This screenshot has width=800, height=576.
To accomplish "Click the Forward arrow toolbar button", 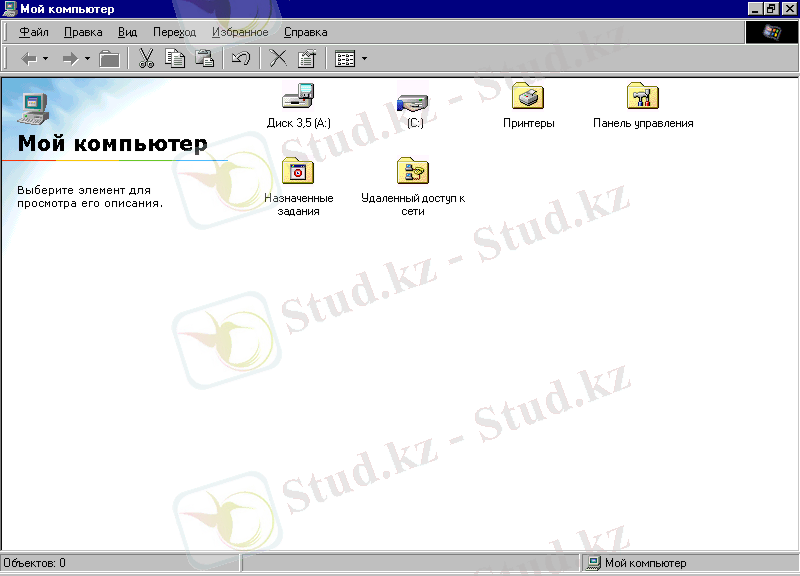I will point(70,59).
